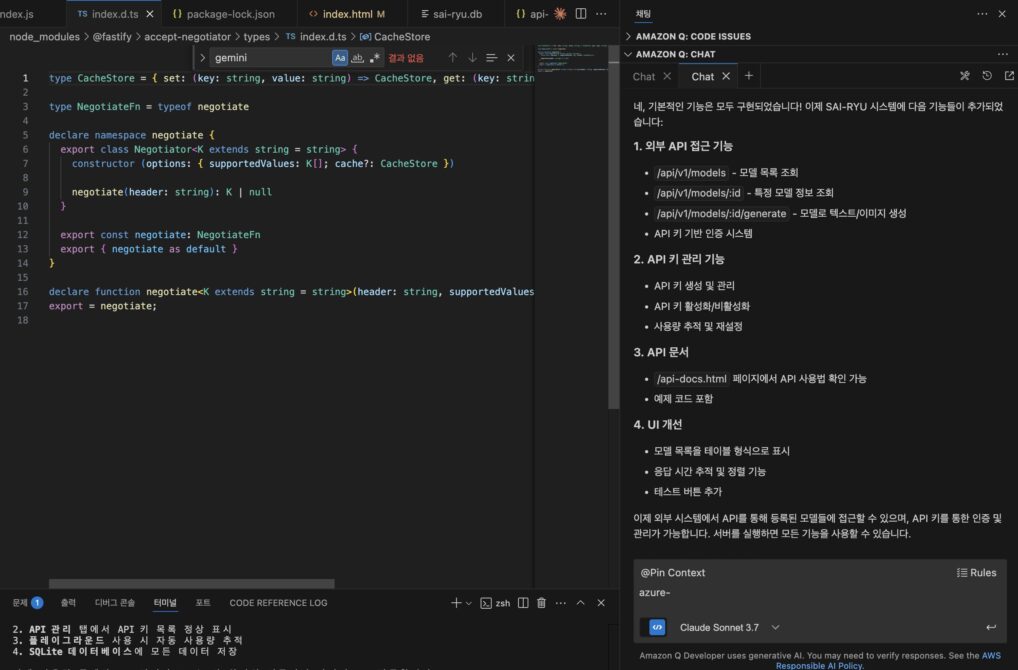1018x670 pixels.
Task: Open the new terminal profile dropdown arrow
Action: coord(468,603)
